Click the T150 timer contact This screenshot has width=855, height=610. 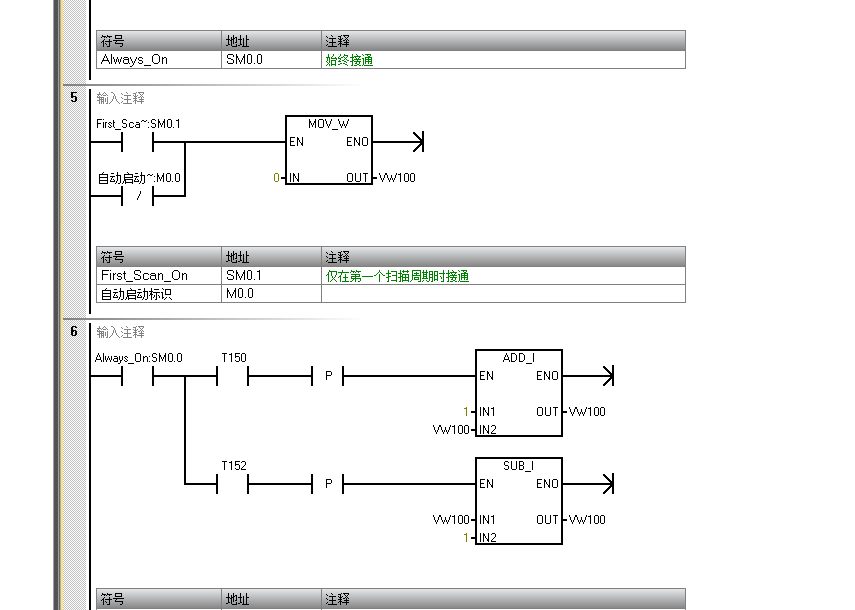pos(232,376)
